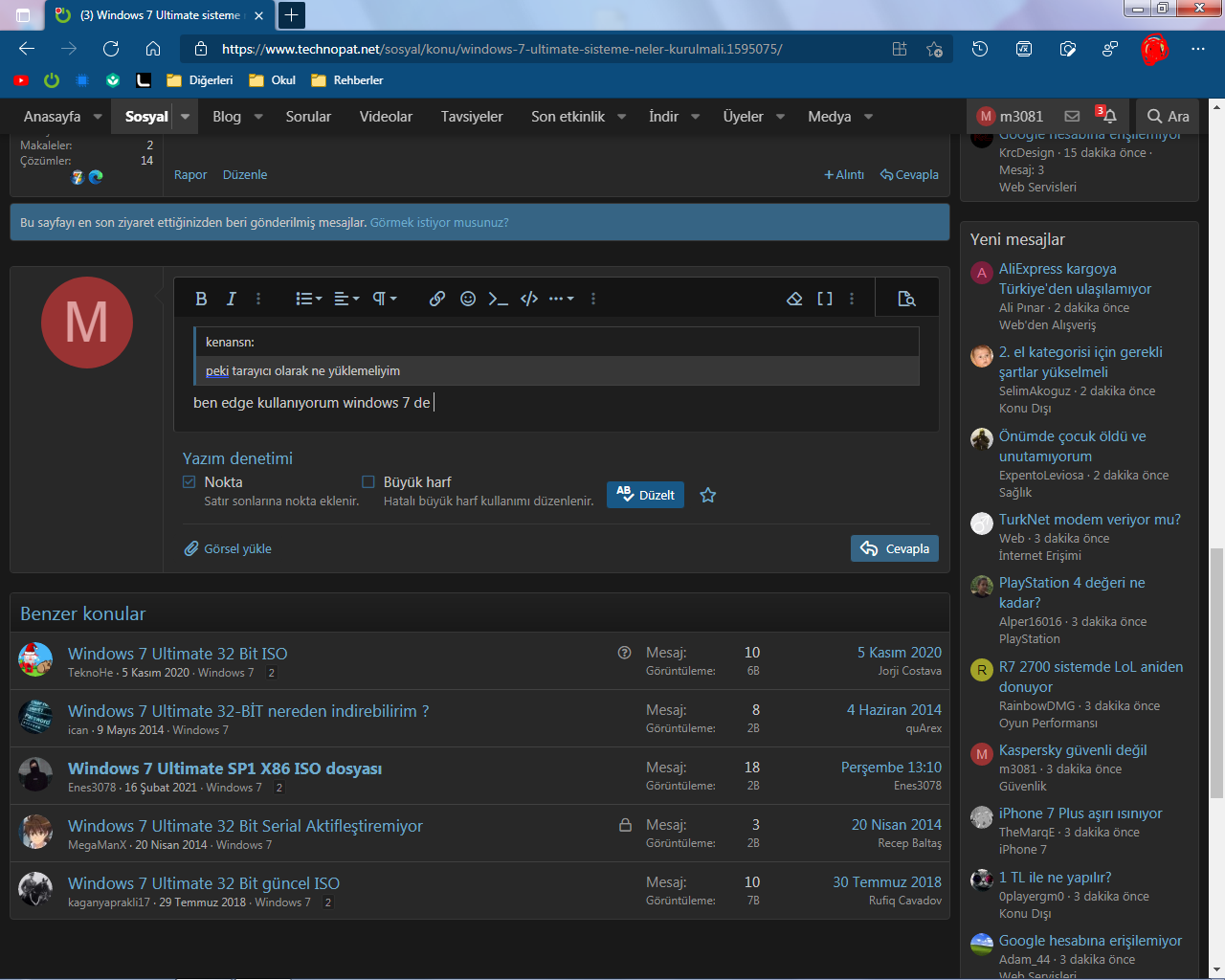This screenshot has width=1225, height=980.
Task: Insert a link using the chain icon
Action: click(x=437, y=299)
